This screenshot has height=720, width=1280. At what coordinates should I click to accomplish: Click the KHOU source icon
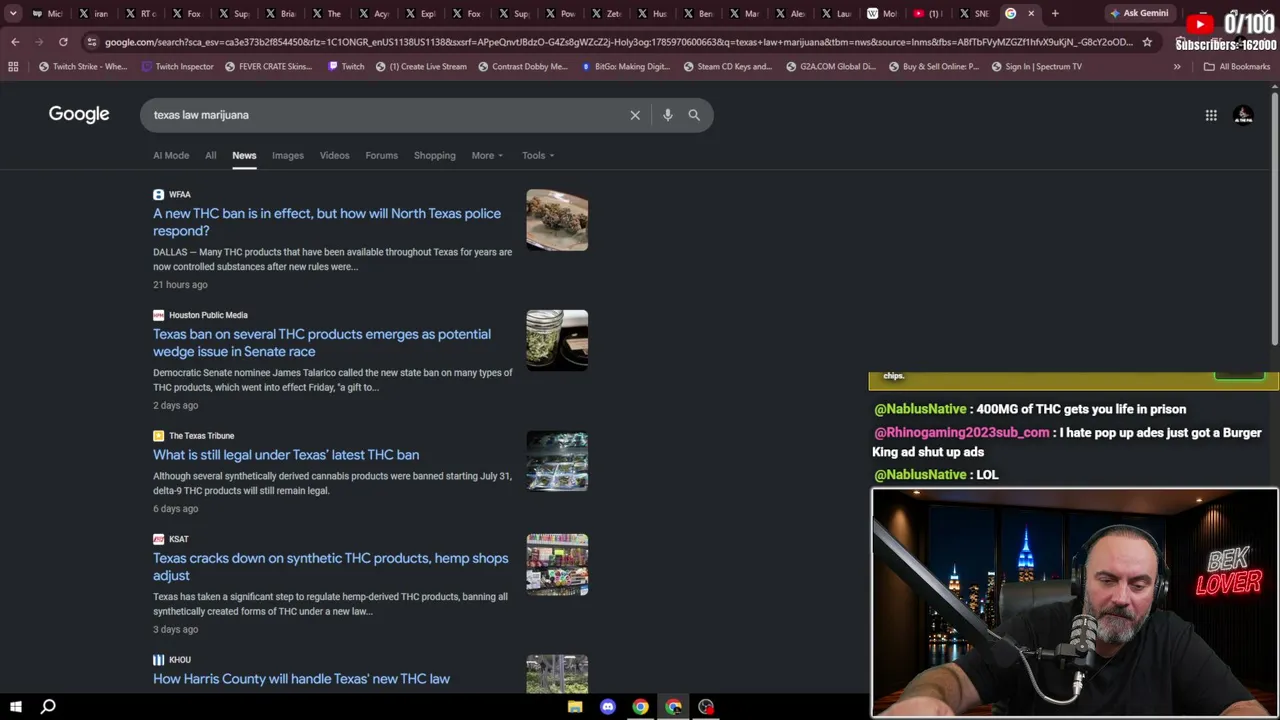pyautogui.click(x=158, y=660)
